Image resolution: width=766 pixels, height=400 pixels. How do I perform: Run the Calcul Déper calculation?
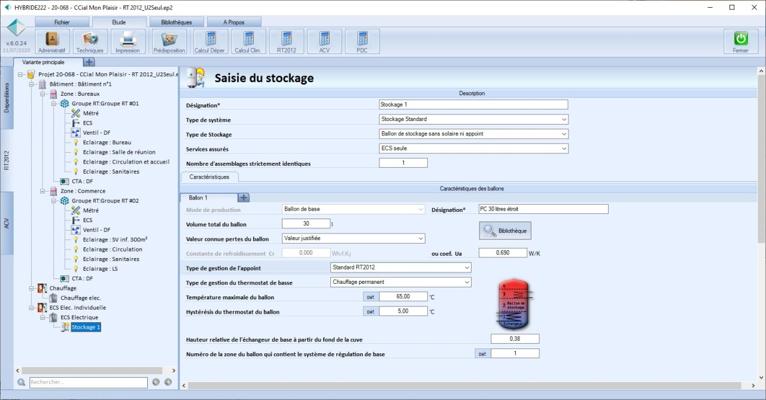[209, 41]
